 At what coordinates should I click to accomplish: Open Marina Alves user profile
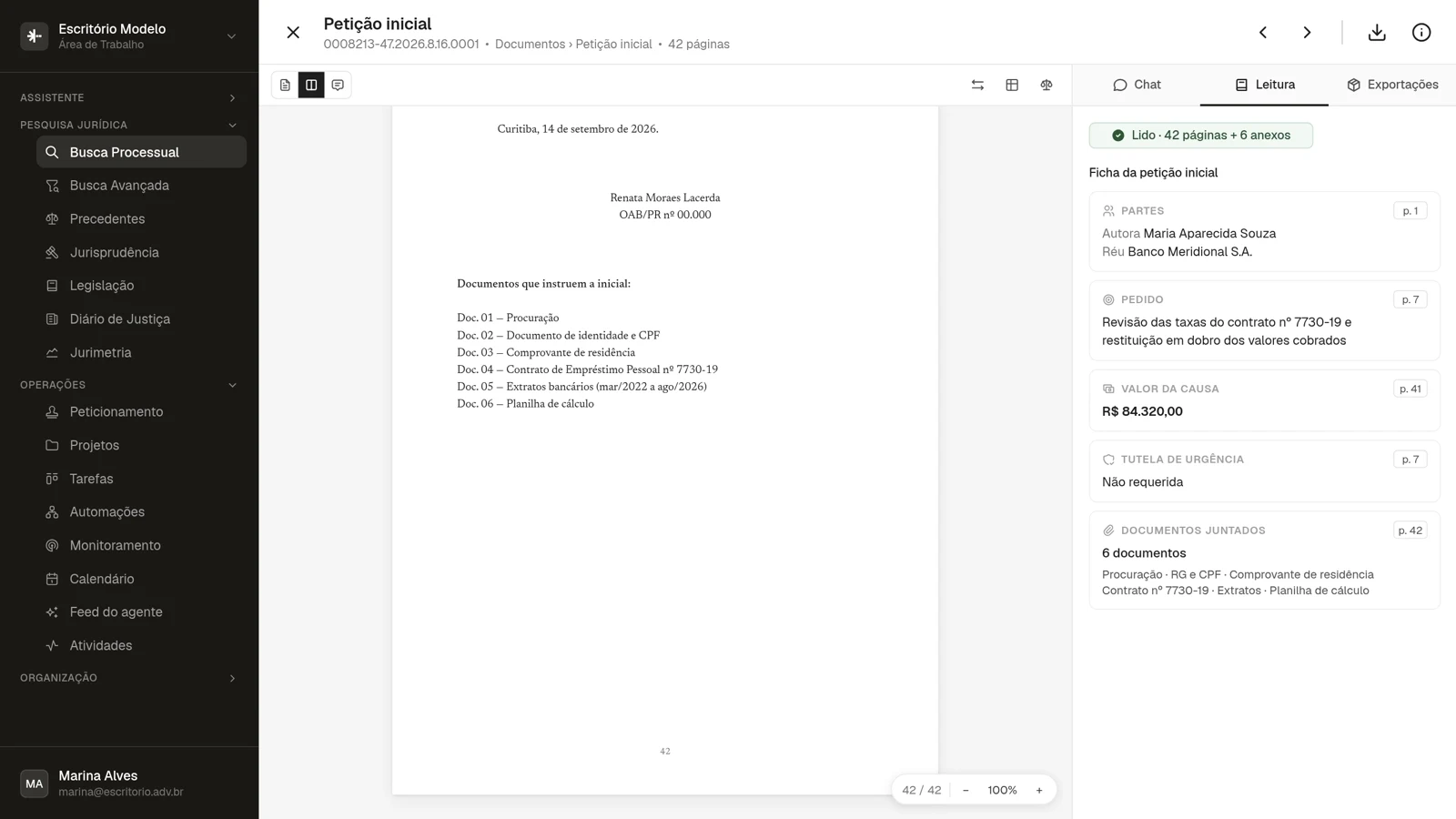(x=128, y=784)
